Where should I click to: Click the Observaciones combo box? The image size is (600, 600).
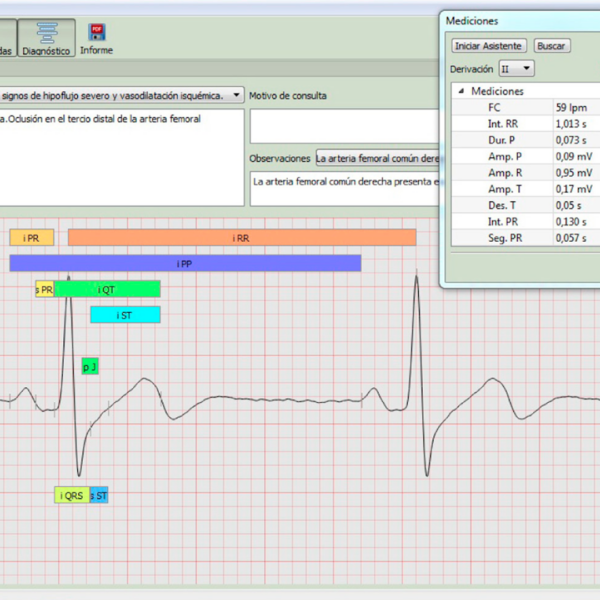point(377,158)
